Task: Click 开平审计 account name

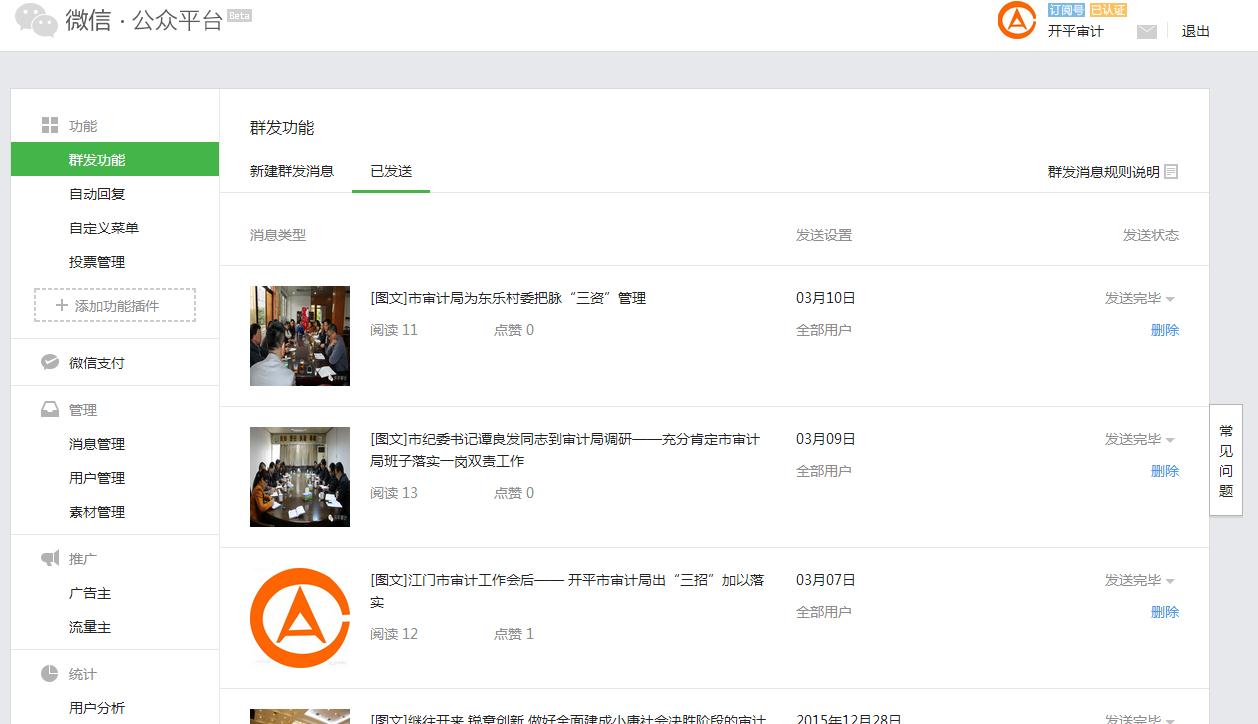Action: (x=1076, y=31)
